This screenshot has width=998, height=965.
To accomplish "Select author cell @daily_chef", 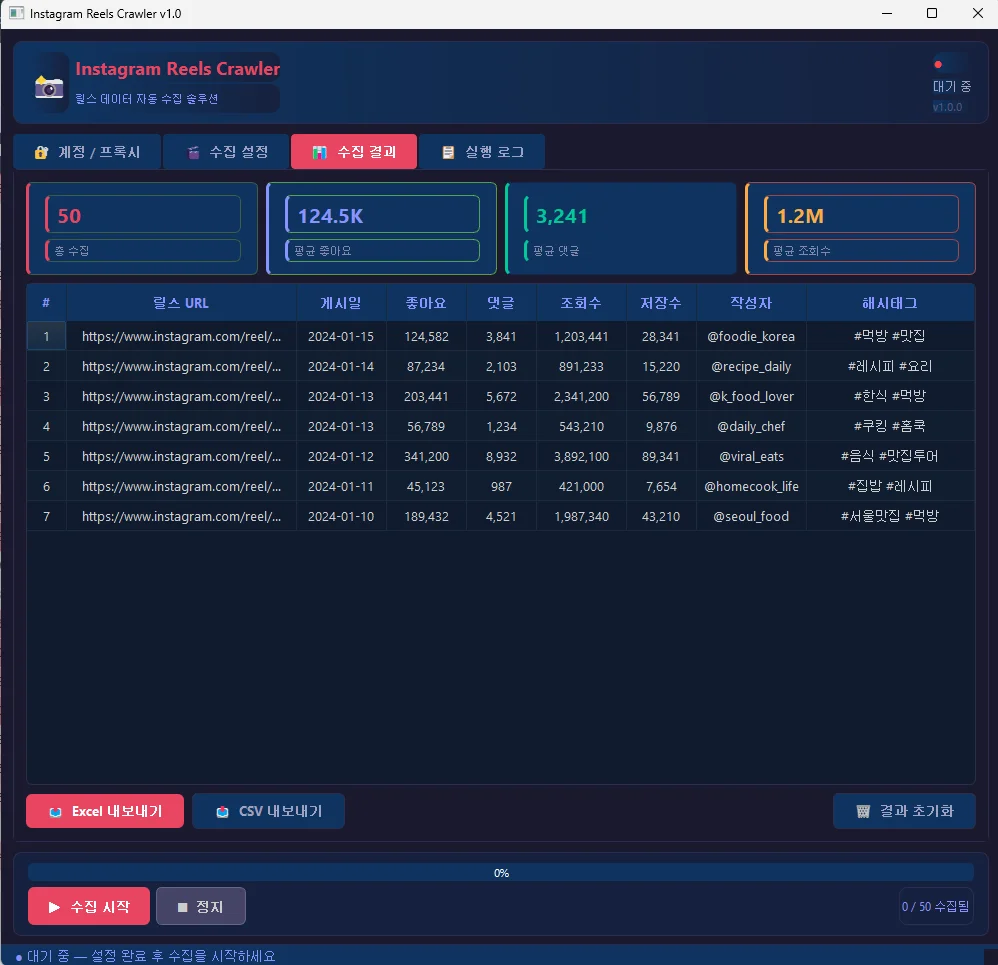I will (752, 426).
